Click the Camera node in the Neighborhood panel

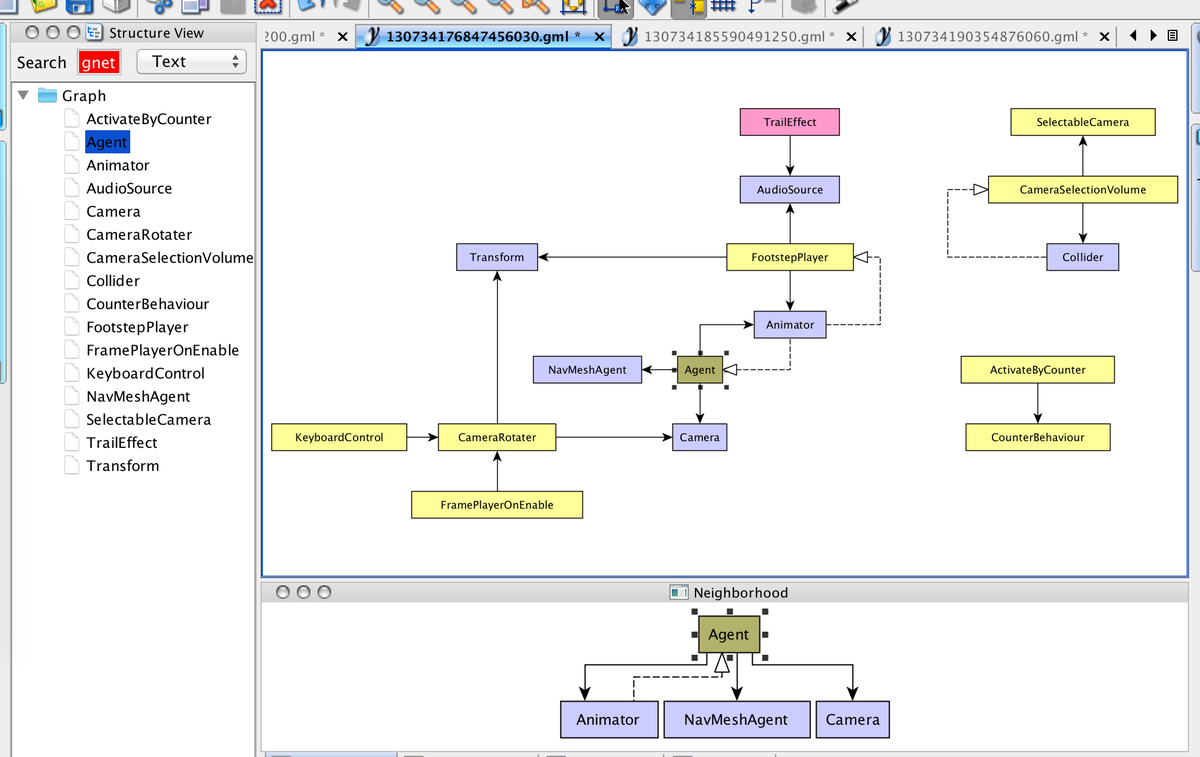pyautogui.click(x=853, y=719)
